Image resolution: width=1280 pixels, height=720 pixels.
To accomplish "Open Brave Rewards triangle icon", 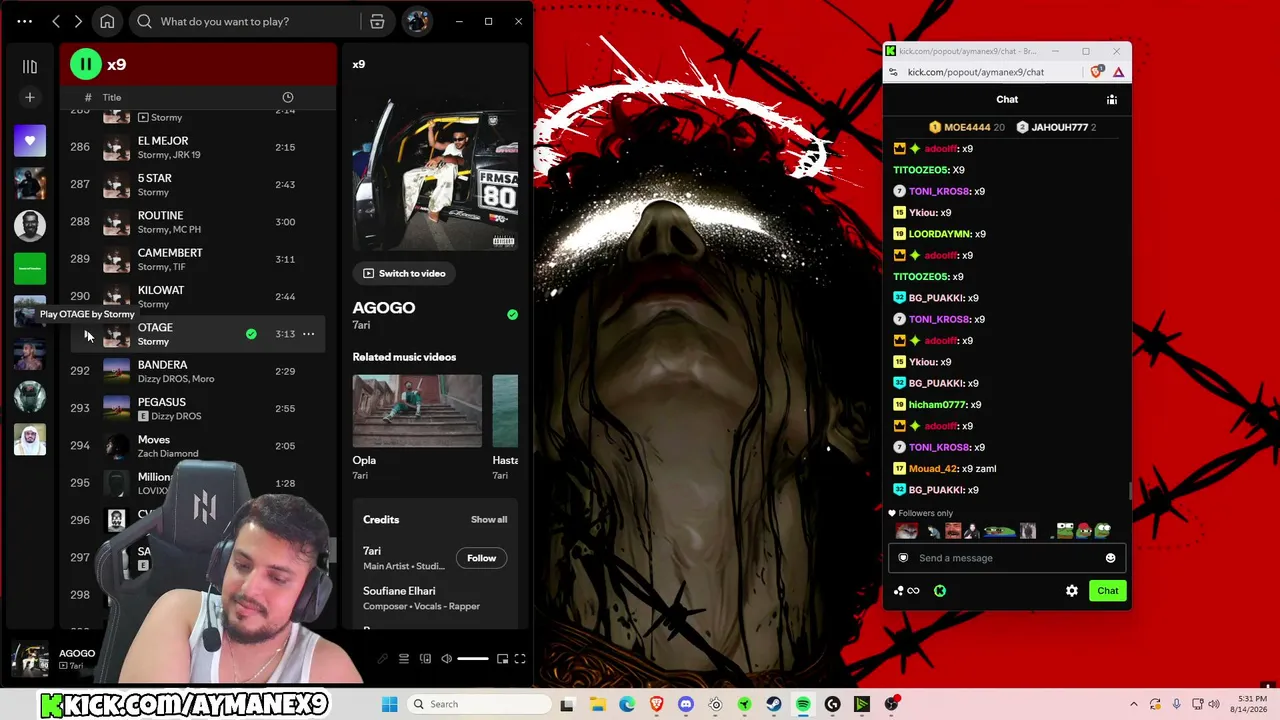I will 1118,72.
